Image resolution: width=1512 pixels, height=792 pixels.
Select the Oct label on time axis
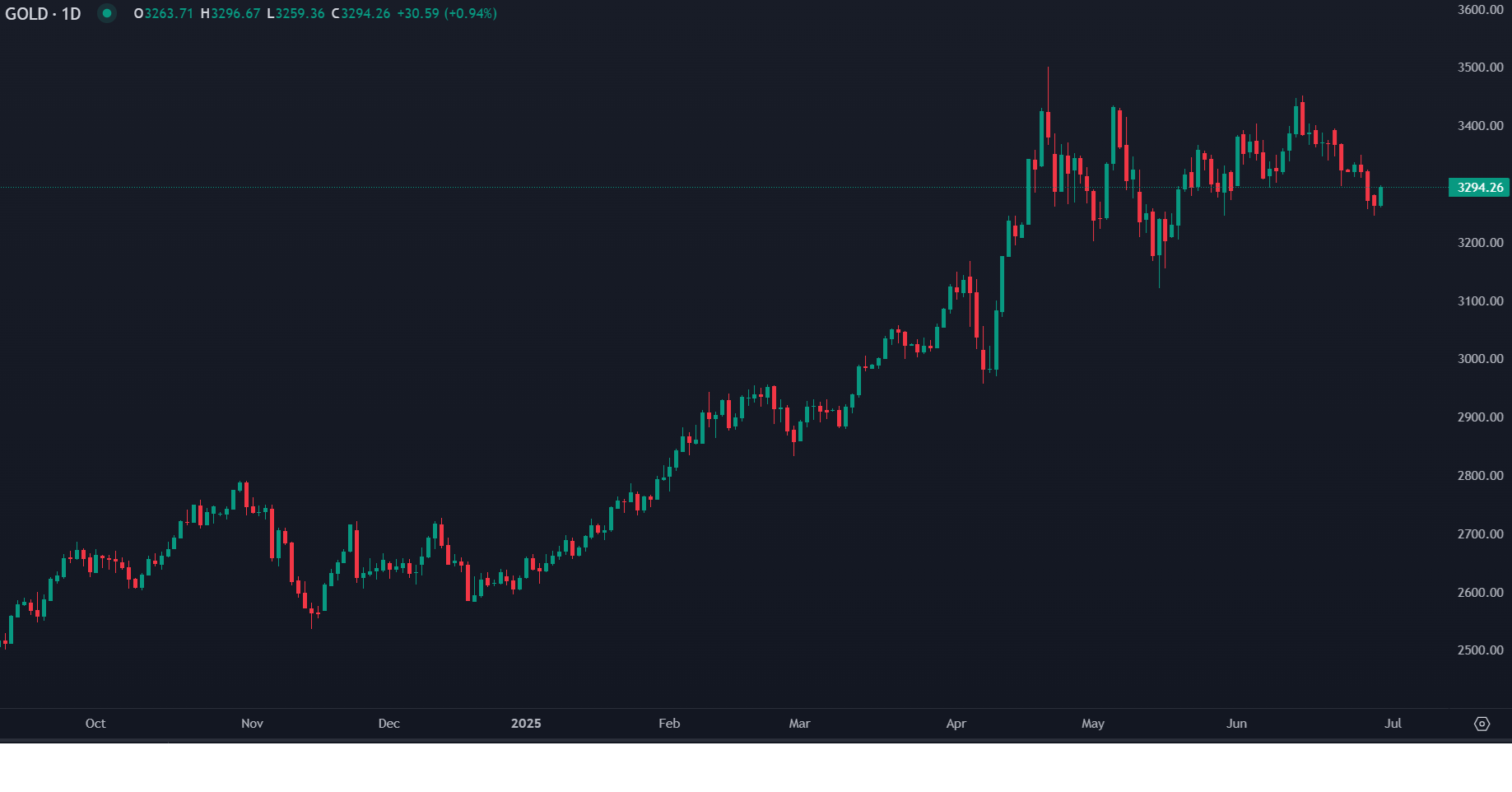pos(95,724)
